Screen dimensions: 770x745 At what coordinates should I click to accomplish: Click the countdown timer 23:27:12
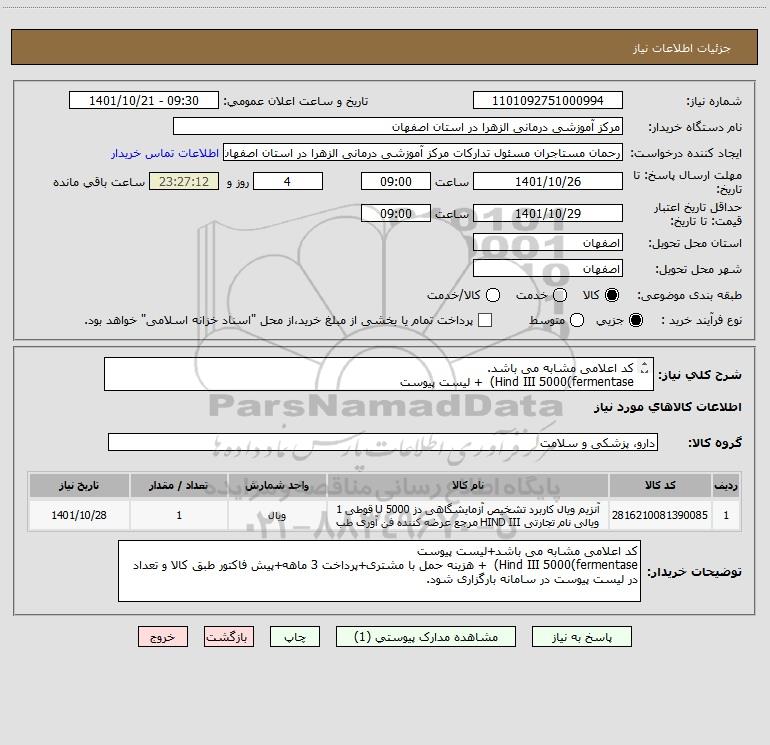coord(184,181)
